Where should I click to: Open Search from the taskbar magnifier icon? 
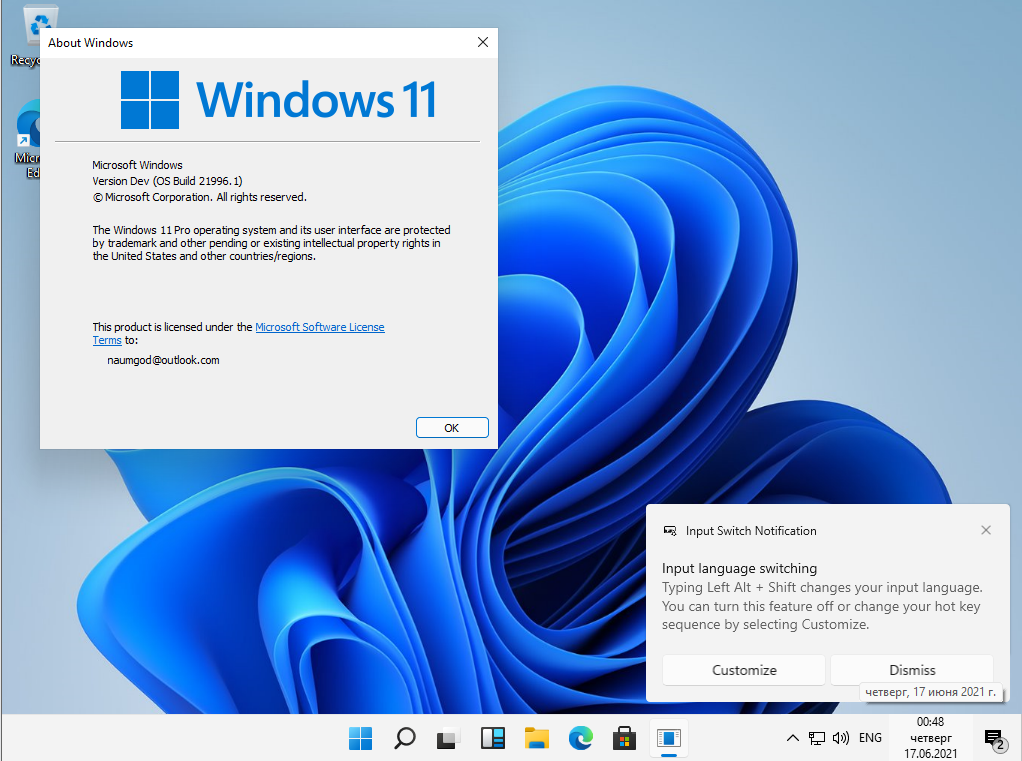tap(405, 738)
